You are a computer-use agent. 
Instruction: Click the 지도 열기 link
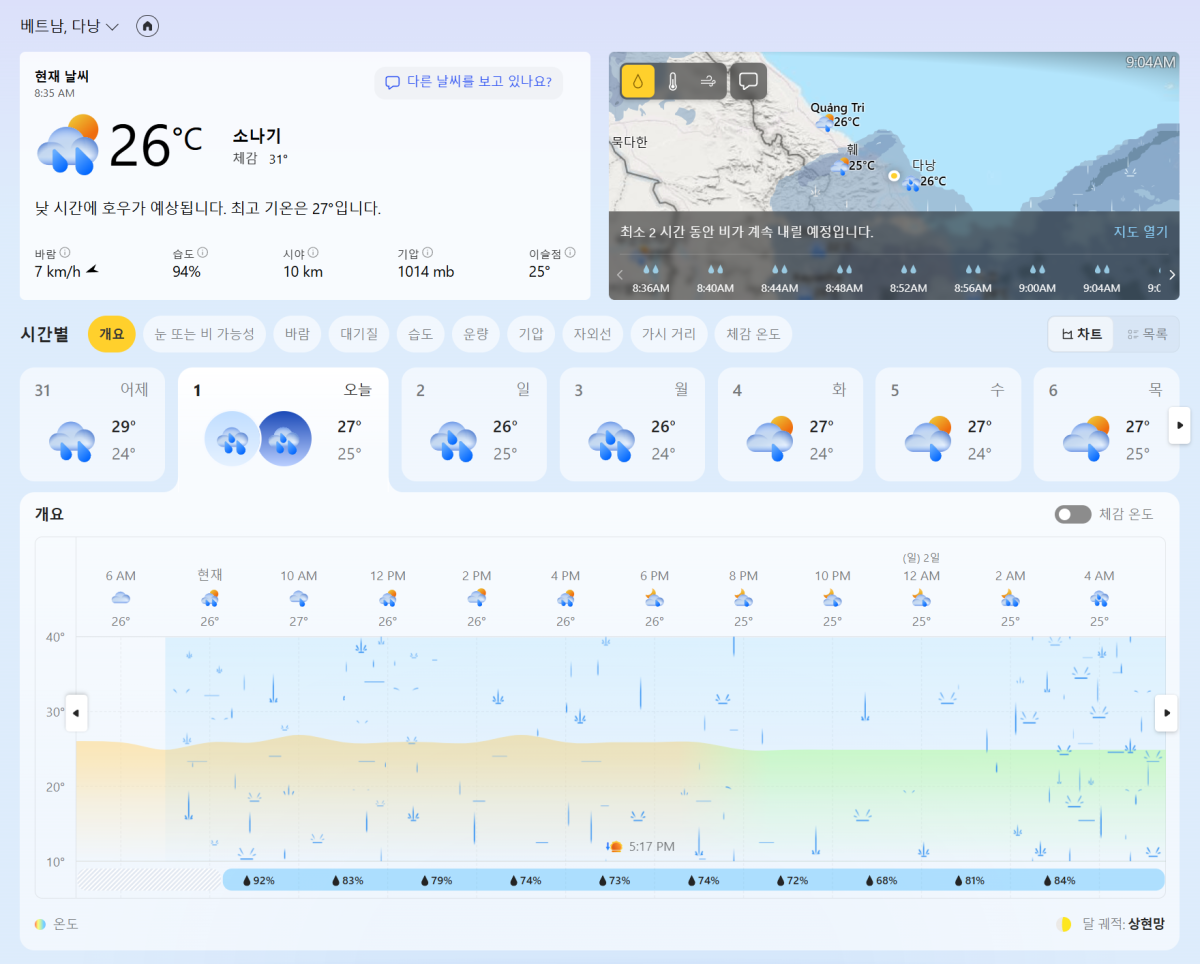pos(1140,231)
